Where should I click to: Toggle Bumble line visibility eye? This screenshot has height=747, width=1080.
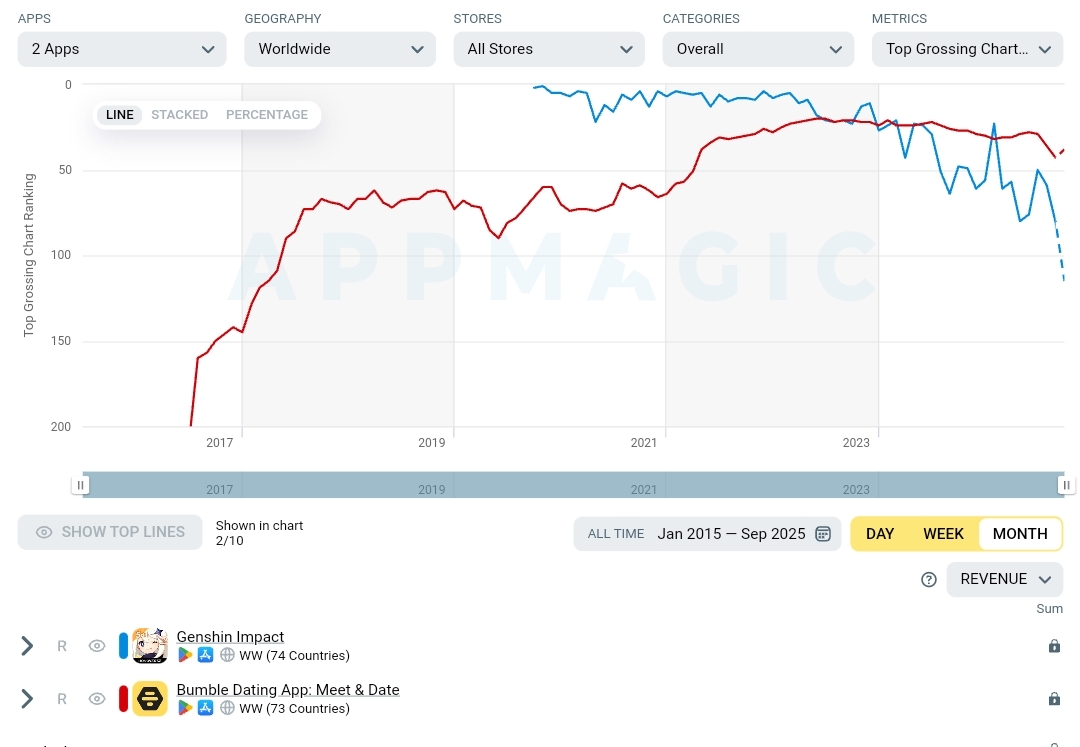point(97,699)
